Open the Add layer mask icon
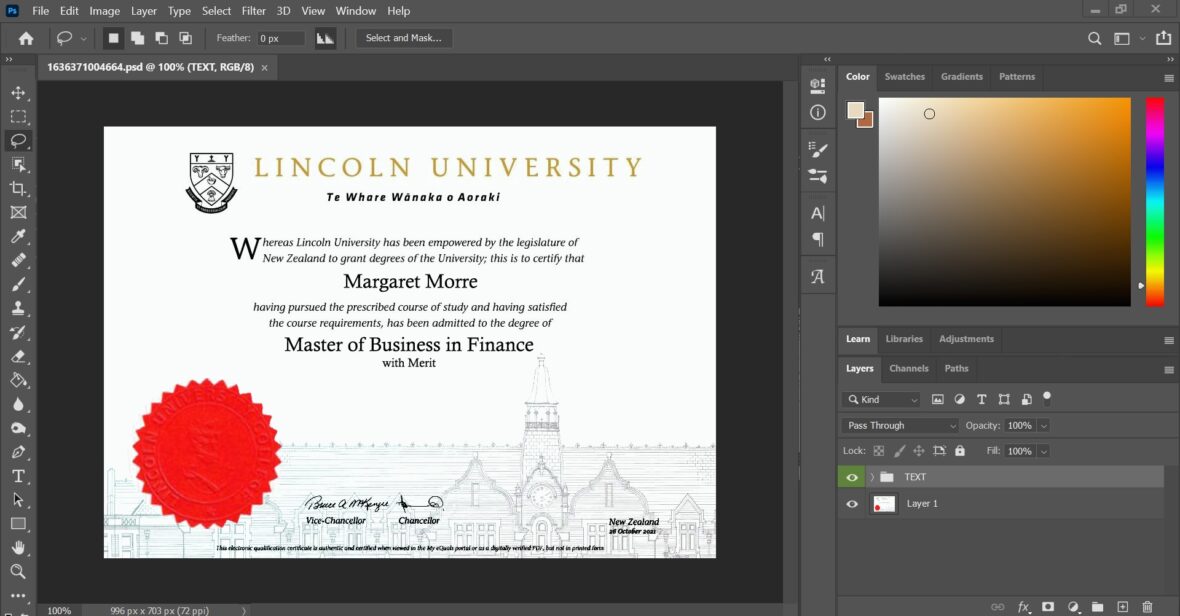The width and height of the screenshot is (1180, 616). pos(1048,606)
